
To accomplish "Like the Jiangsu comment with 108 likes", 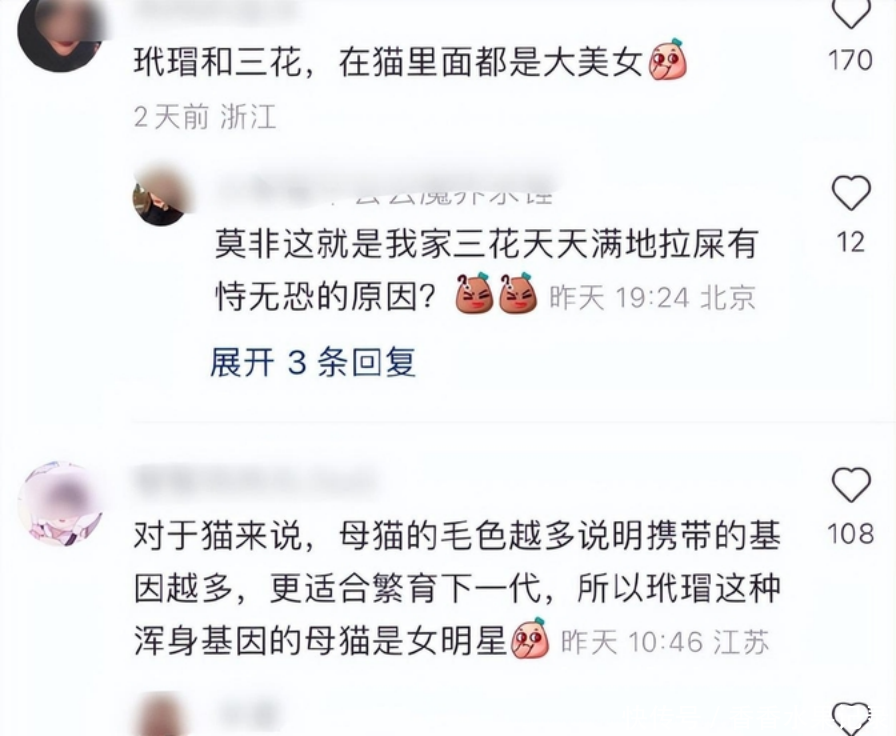I will [851, 485].
